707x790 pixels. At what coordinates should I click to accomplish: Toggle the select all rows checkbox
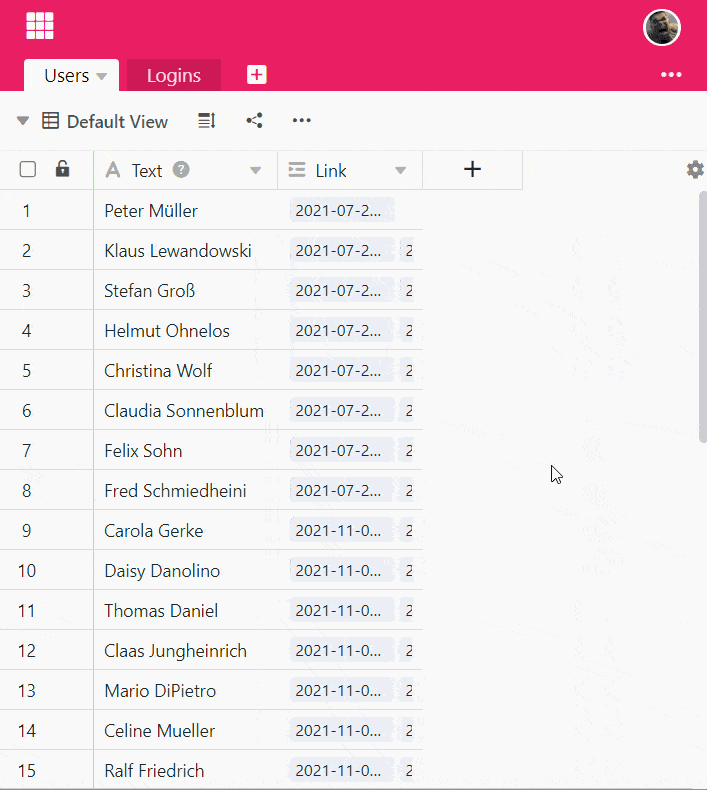coord(28,170)
